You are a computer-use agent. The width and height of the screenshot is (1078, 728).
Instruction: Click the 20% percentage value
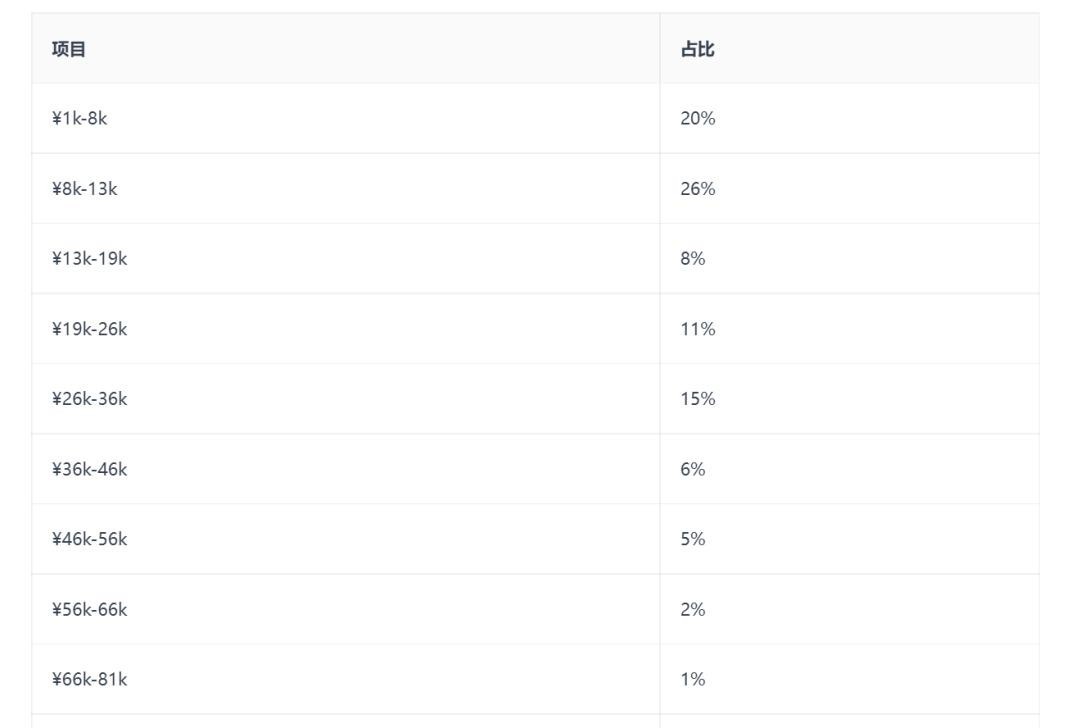[698, 118]
